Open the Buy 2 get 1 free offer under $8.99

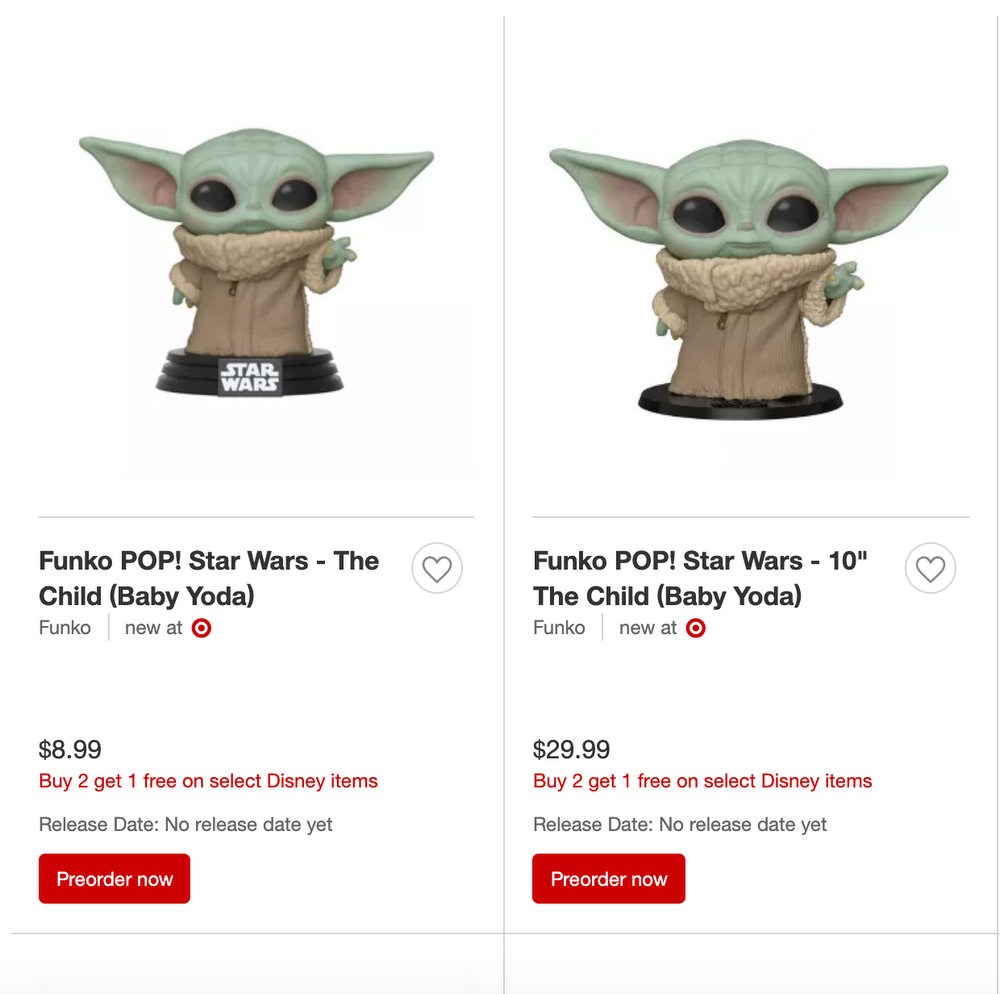[x=208, y=781]
